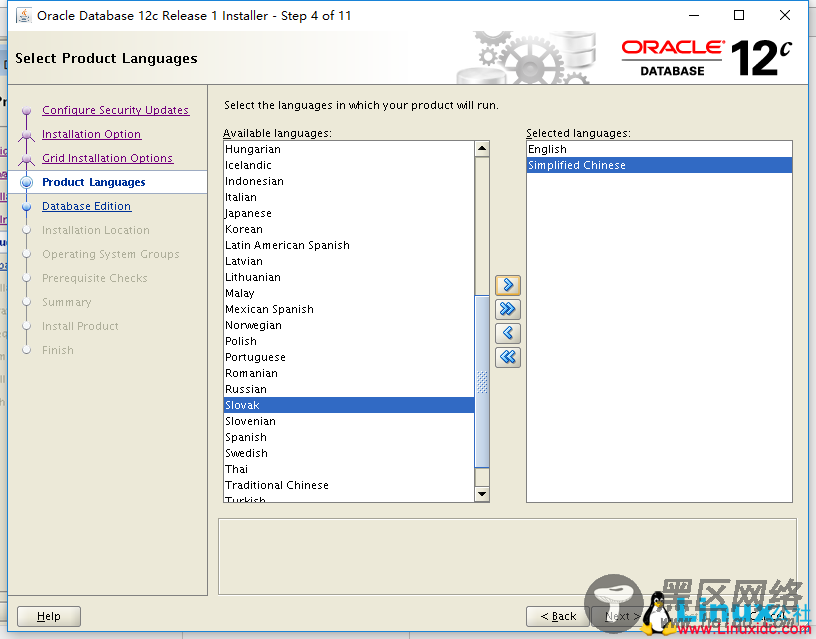Add selected language with single right arrow

tap(507, 285)
